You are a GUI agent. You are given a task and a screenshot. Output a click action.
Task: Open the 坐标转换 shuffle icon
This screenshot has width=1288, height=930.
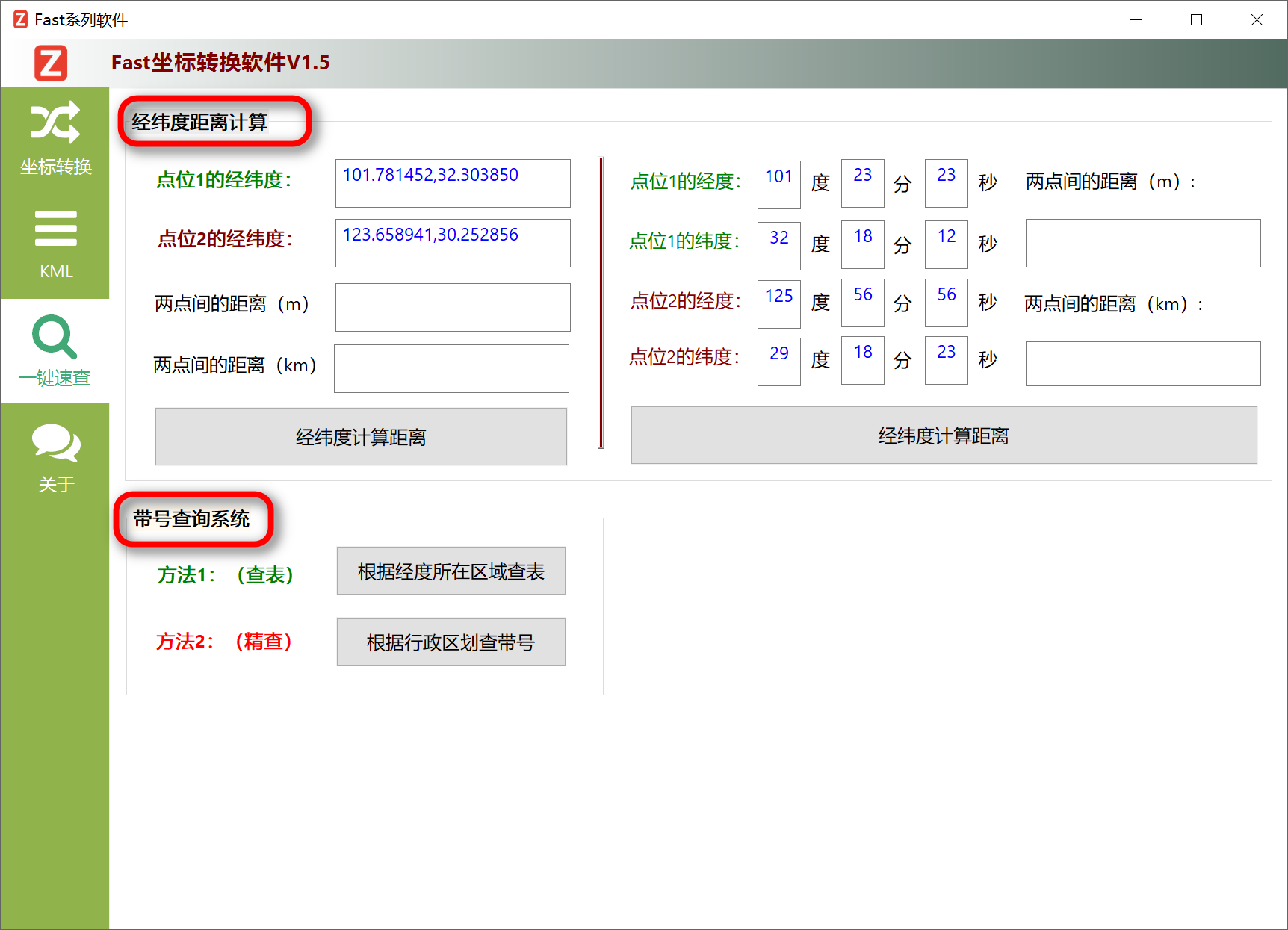click(x=55, y=122)
